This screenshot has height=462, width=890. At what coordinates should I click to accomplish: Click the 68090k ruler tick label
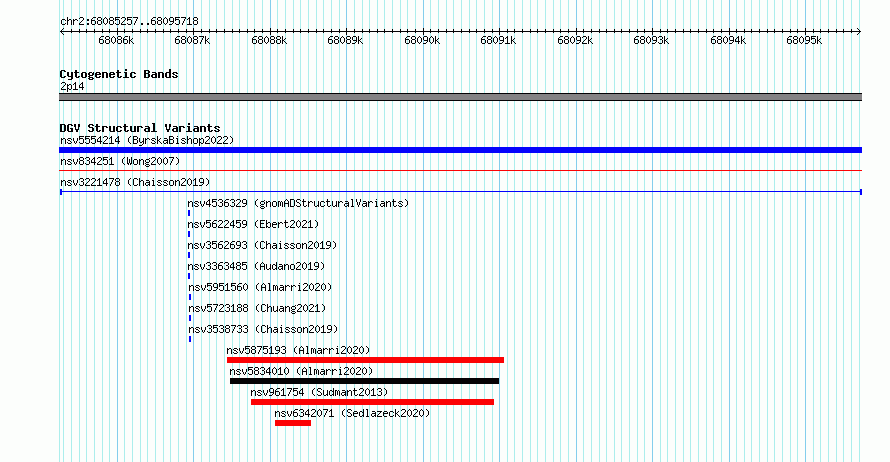(x=422, y=41)
